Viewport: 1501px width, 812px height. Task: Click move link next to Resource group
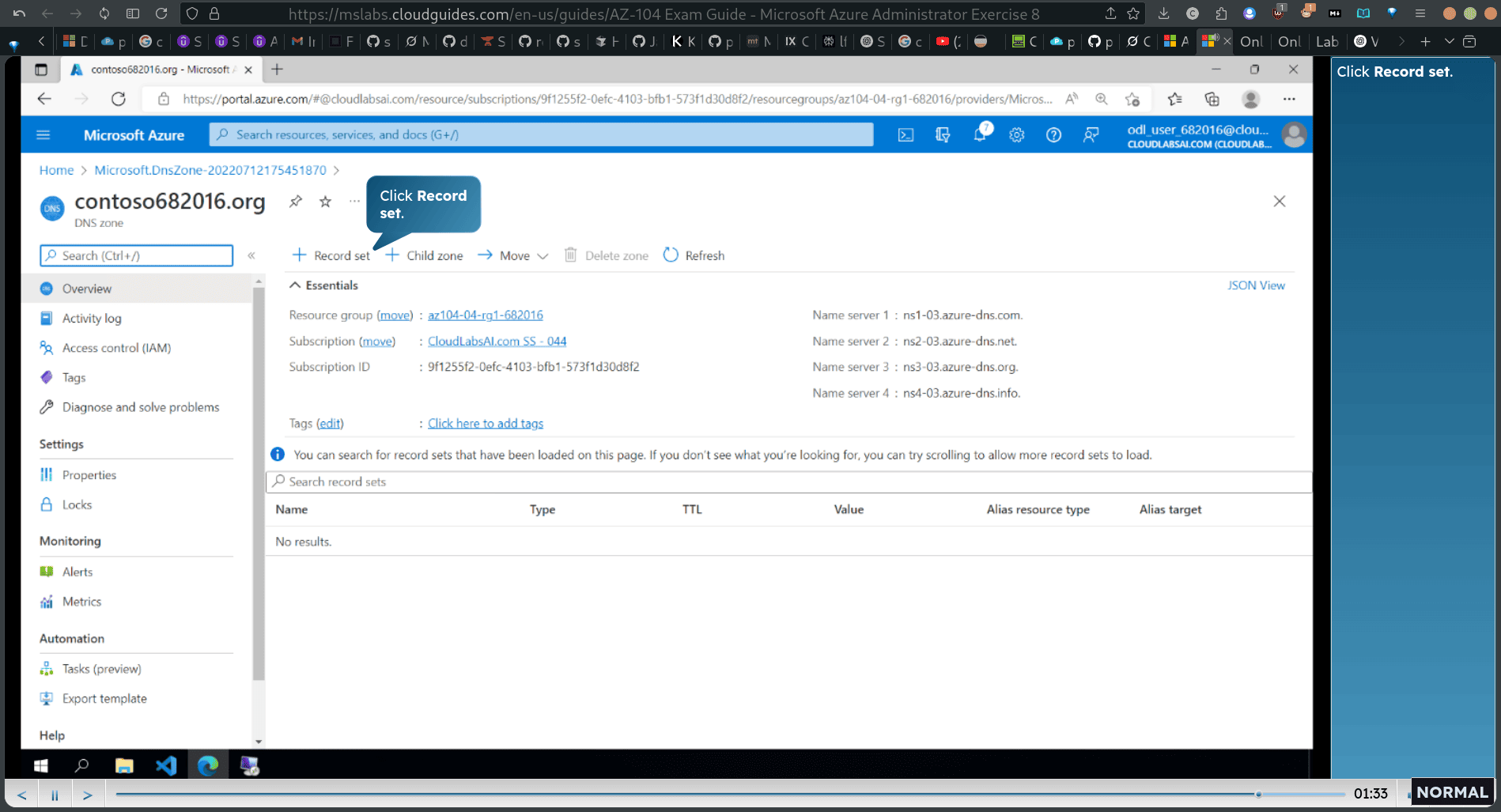pyautogui.click(x=395, y=315)
